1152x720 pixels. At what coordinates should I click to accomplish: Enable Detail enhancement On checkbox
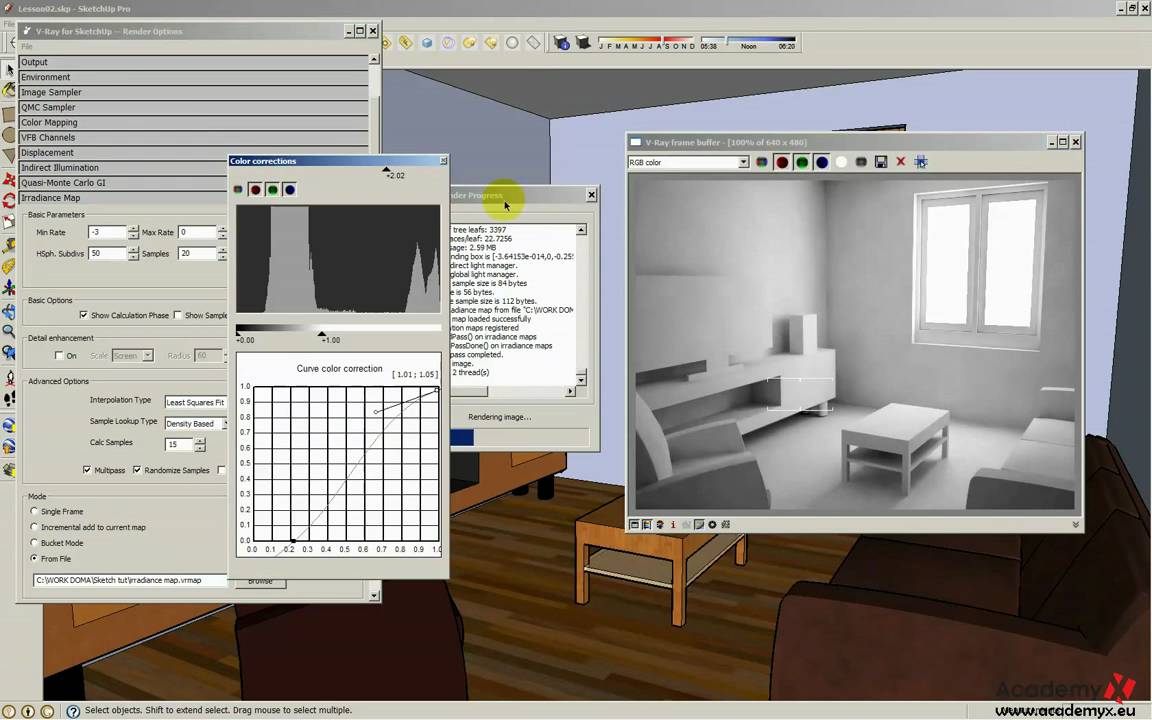pyautogui.click(x=59, y=356)
